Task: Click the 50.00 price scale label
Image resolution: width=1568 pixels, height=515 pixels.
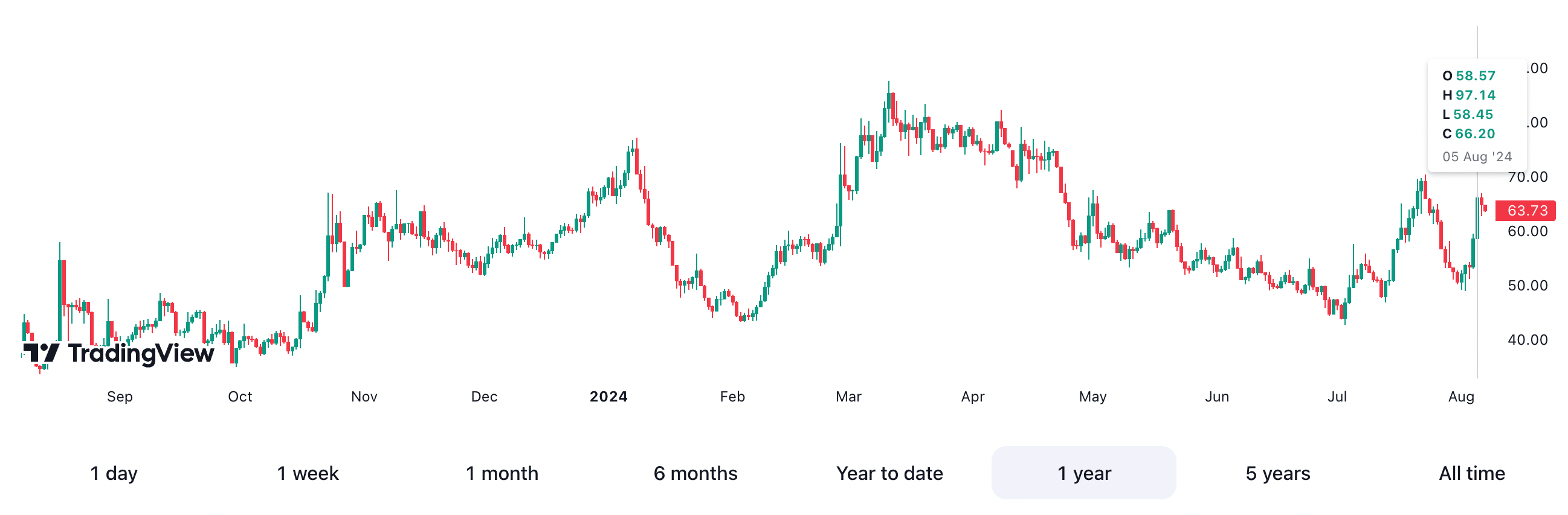Action: (x=1528, y=285)
